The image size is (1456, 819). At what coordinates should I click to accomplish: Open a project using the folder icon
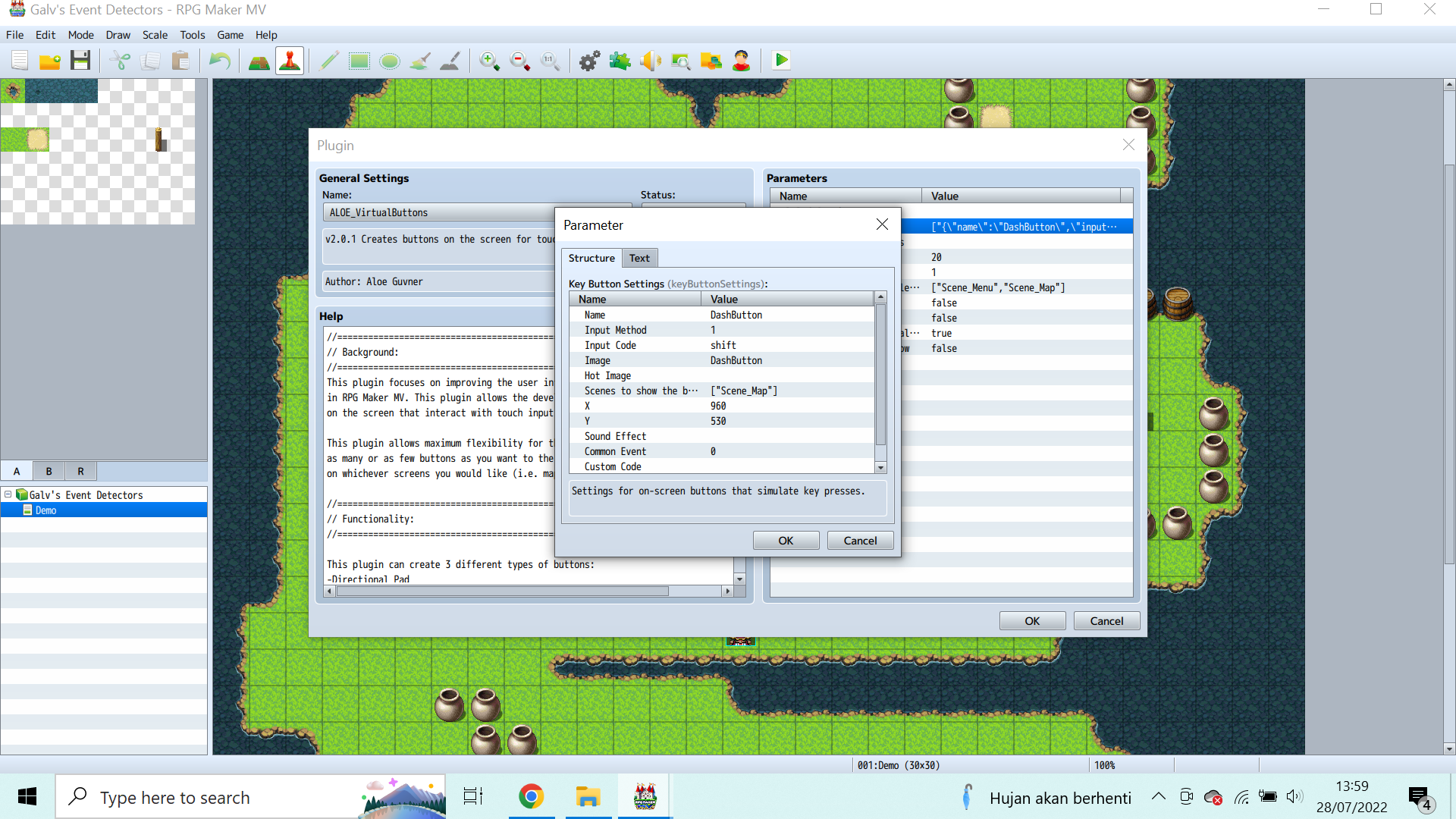pos(50,61)
